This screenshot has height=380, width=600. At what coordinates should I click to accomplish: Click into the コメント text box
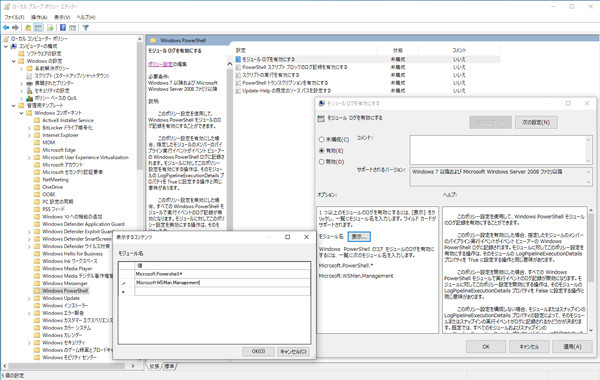click(497, 150)
